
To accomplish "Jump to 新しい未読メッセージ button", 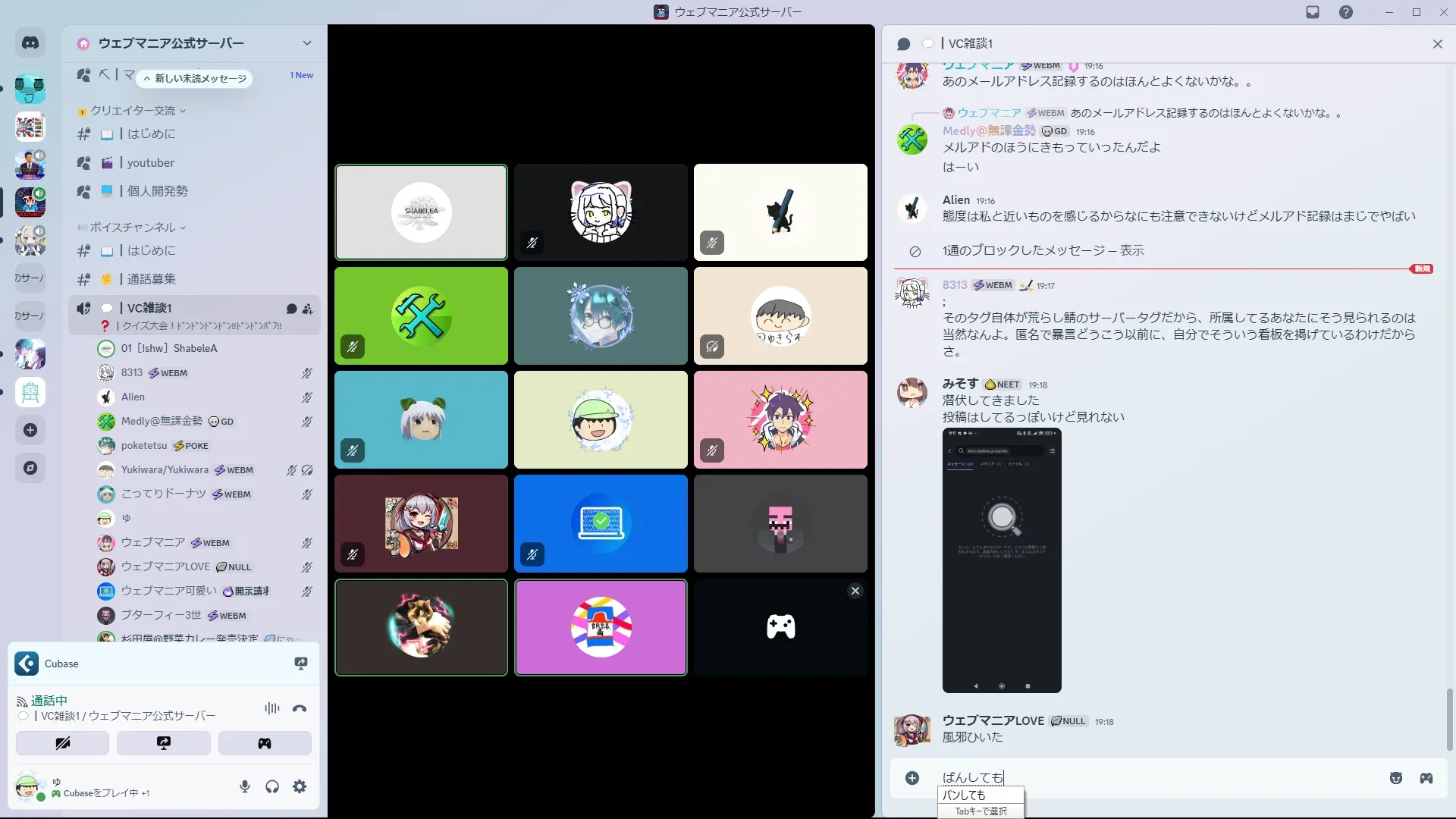I will click(196, 78).
